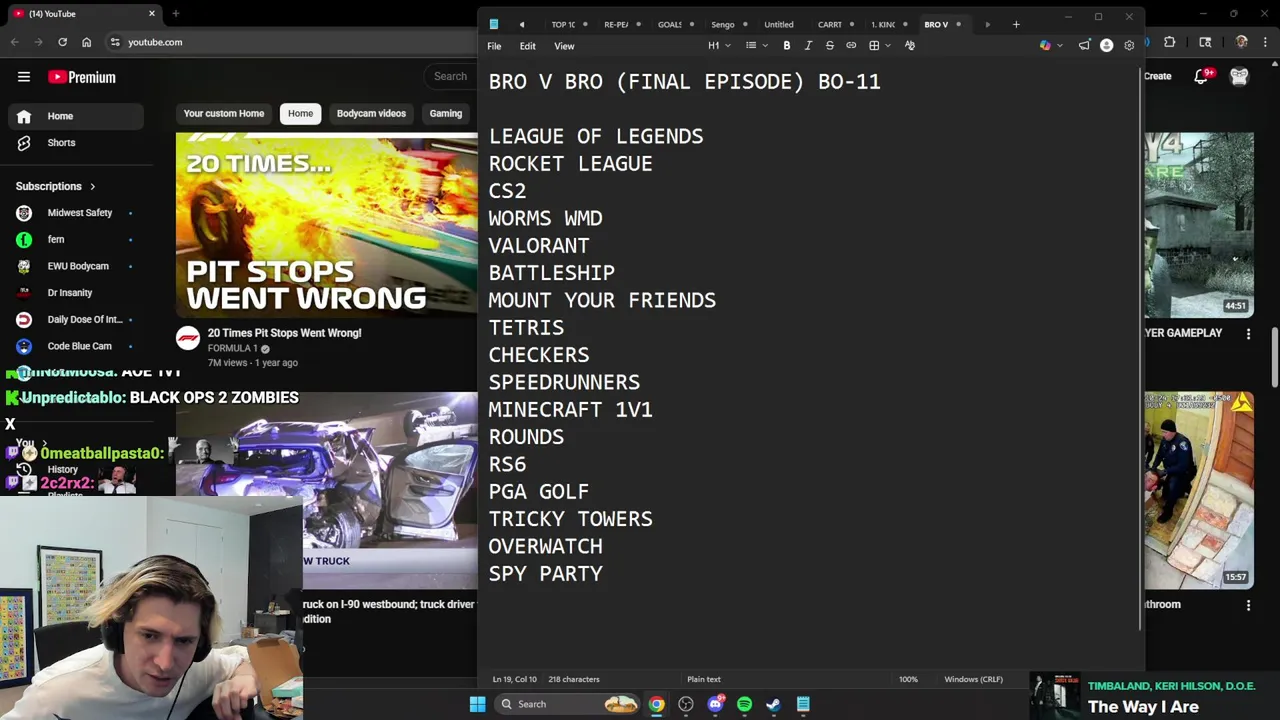Select Your custom Home chip
The height and width of the screenshot is (720, 1280).
(224, 114)
